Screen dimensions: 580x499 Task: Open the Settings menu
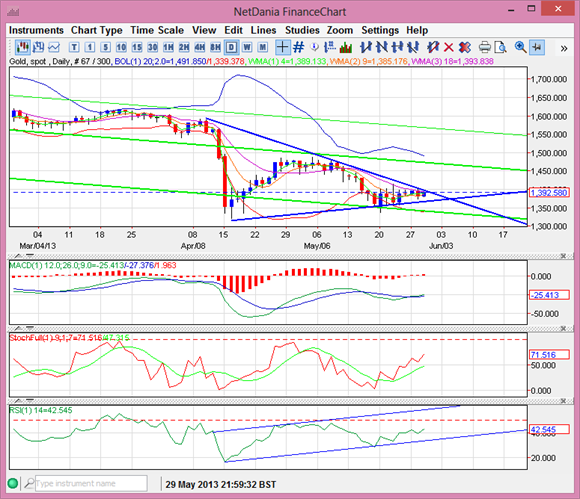click(380, 30)
